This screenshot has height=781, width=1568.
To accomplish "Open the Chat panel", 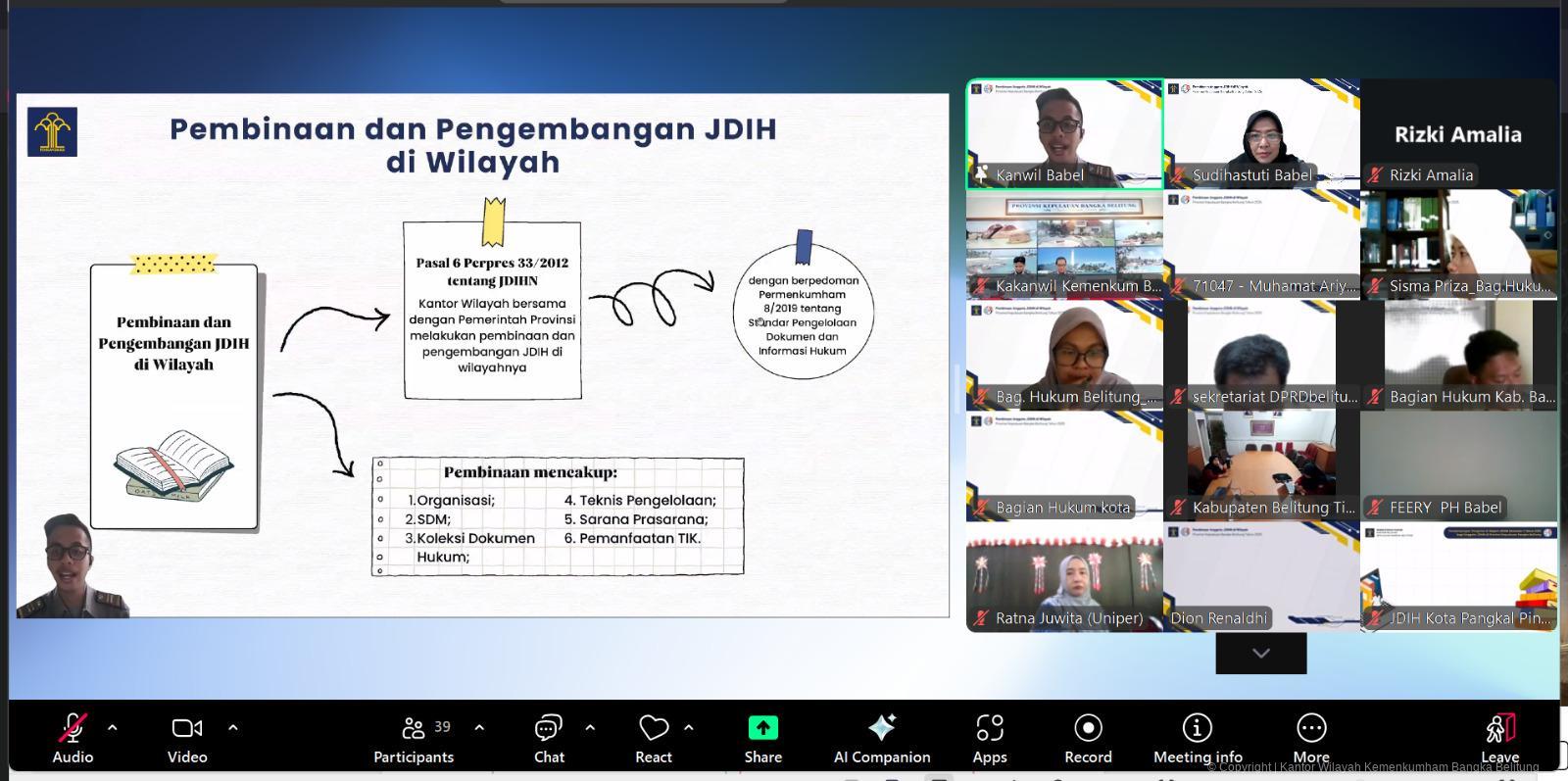I will 549,737.
